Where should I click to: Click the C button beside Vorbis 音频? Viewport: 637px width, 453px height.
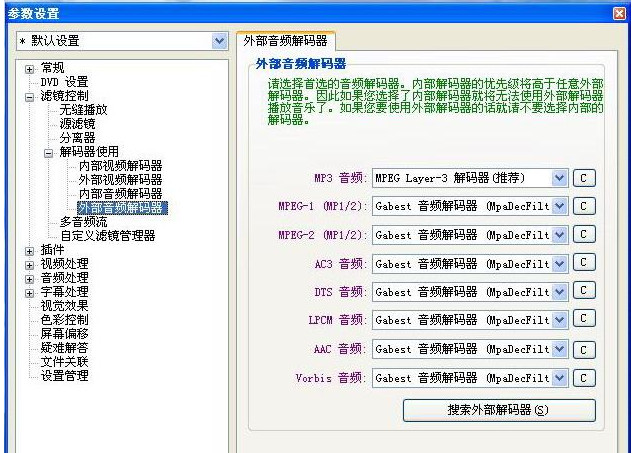coord(584,378)
